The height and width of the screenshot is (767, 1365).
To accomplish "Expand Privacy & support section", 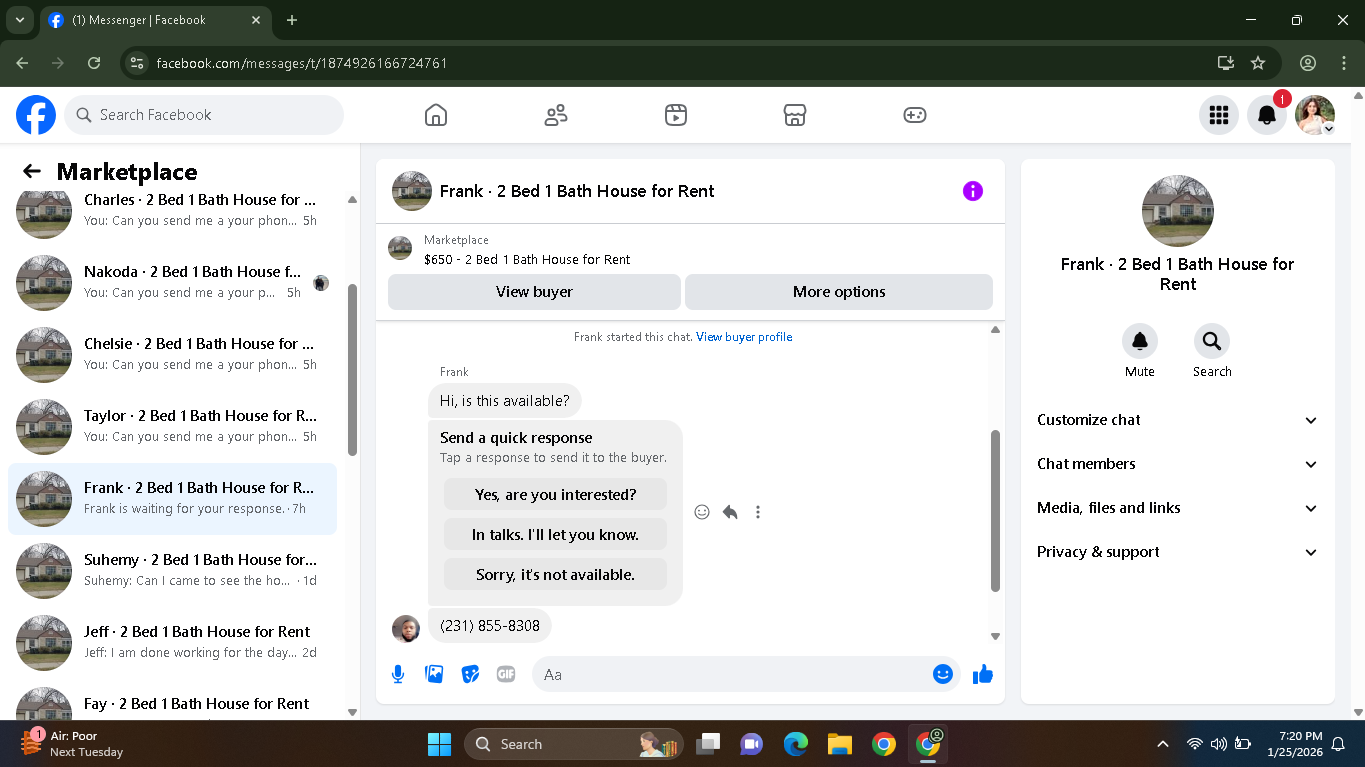I will point(1178,552).
